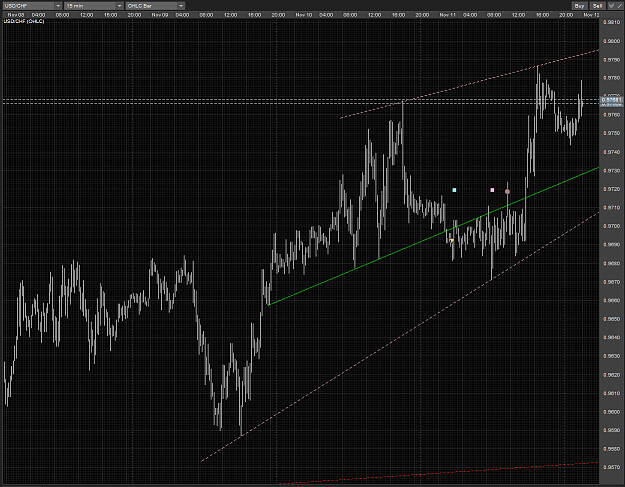Click the 0.9810 price axis label
This screenshot has height=487, width=625.
tap(611, 22)
